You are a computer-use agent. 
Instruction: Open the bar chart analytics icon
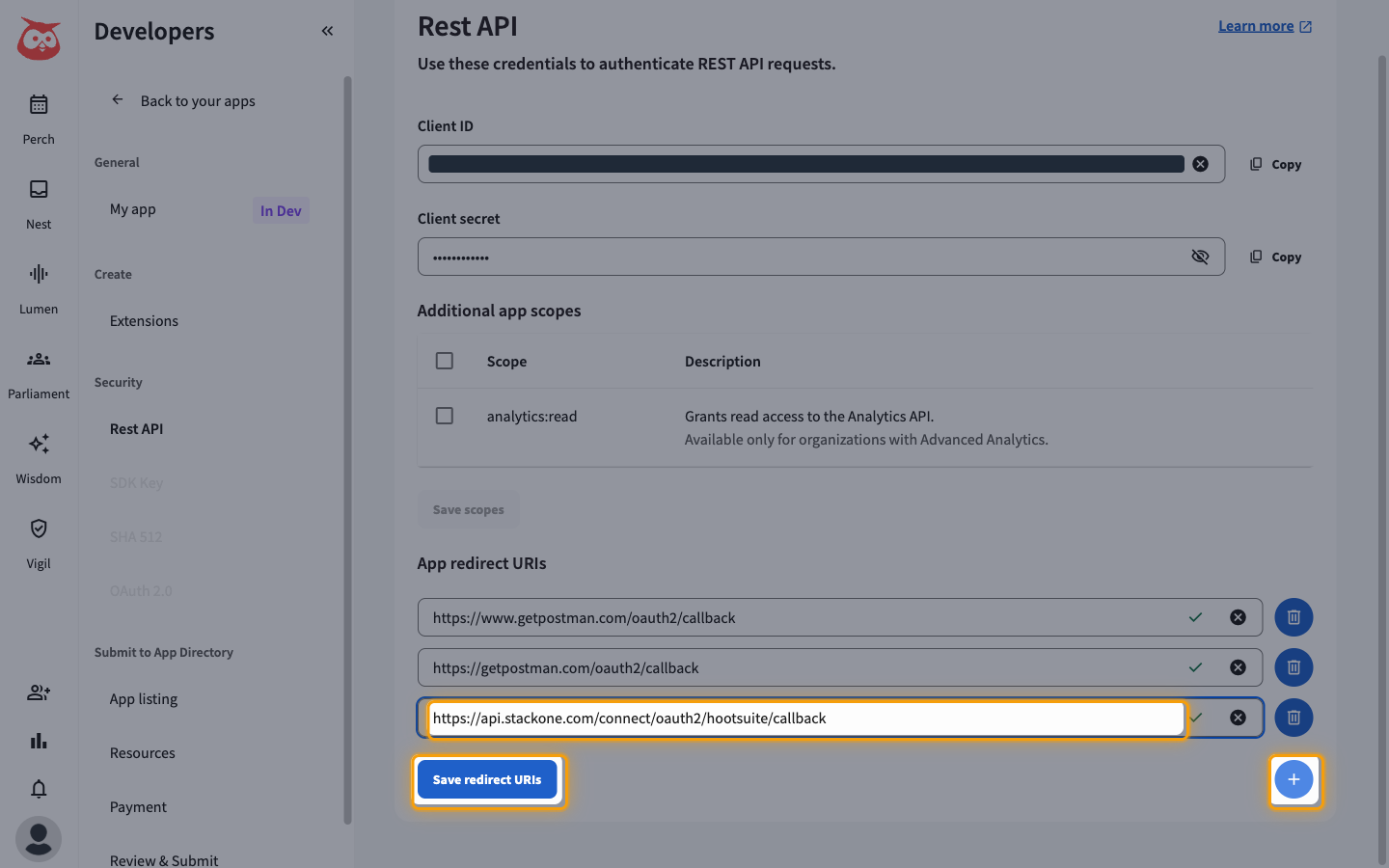tap(39, 741)
